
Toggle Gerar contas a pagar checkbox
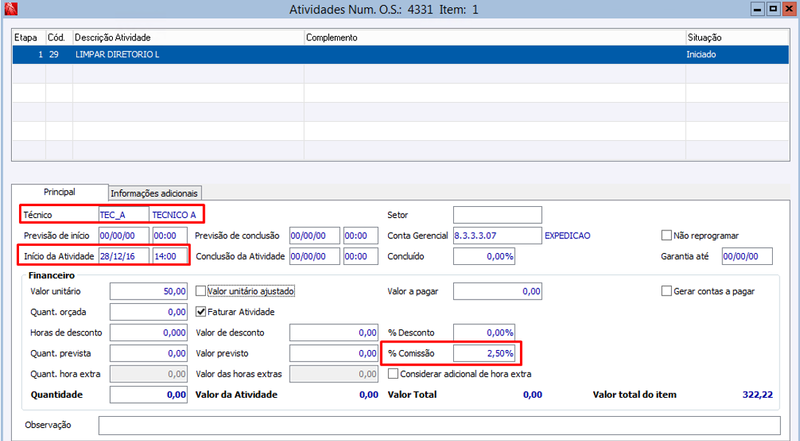666,291
